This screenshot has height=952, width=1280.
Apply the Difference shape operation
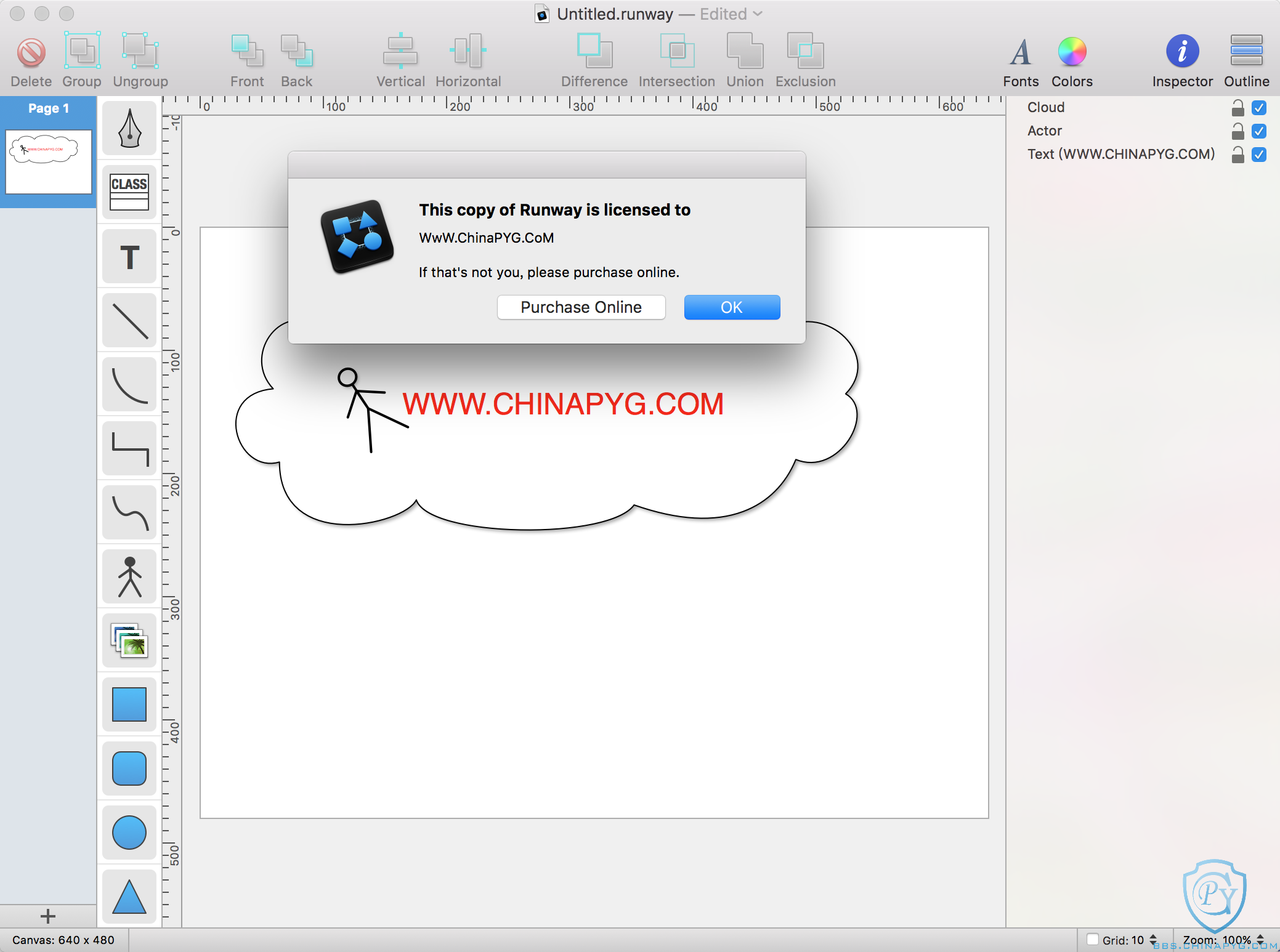tap(594, 51)
